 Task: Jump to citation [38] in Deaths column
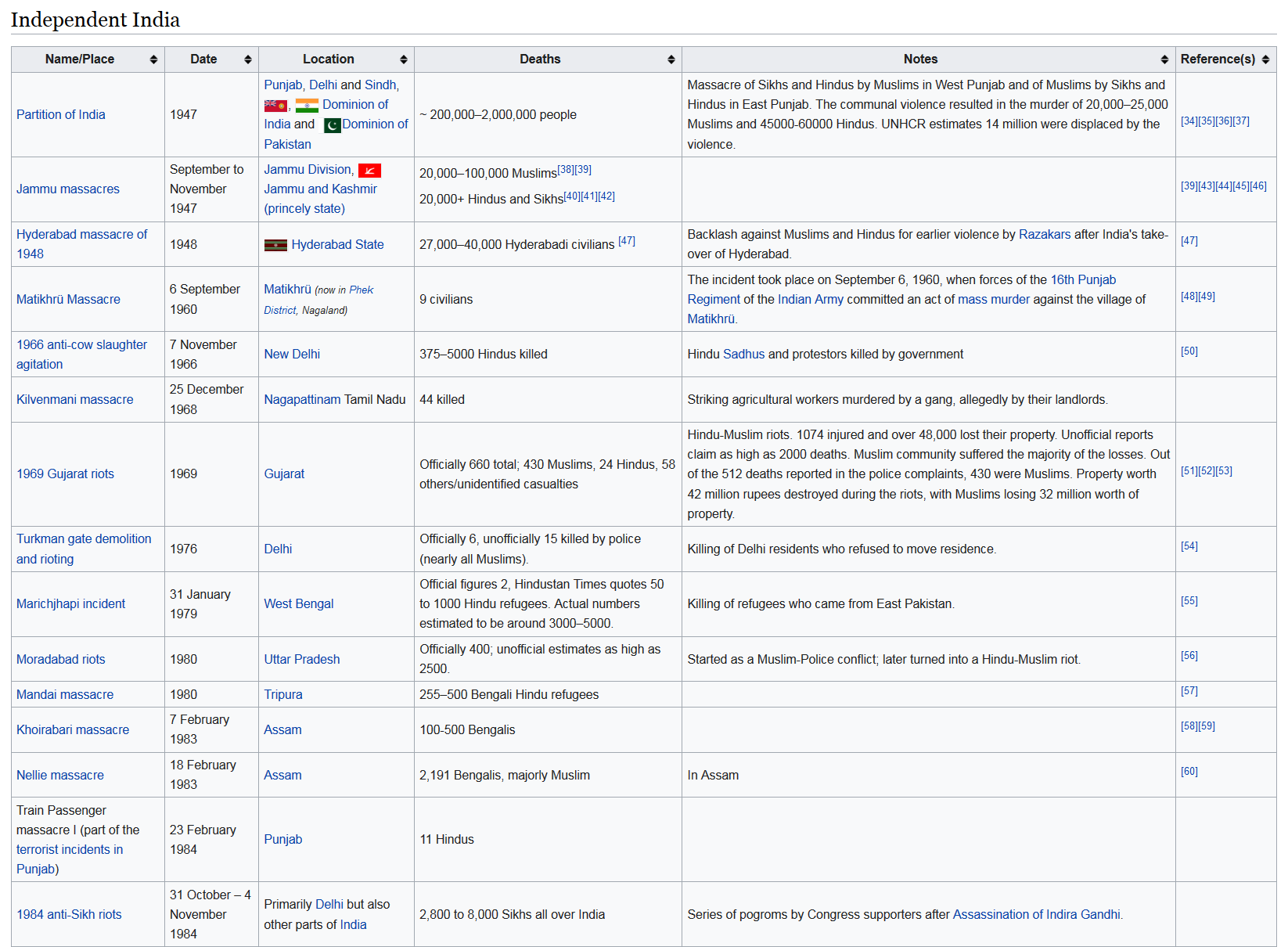click(566, 170)
